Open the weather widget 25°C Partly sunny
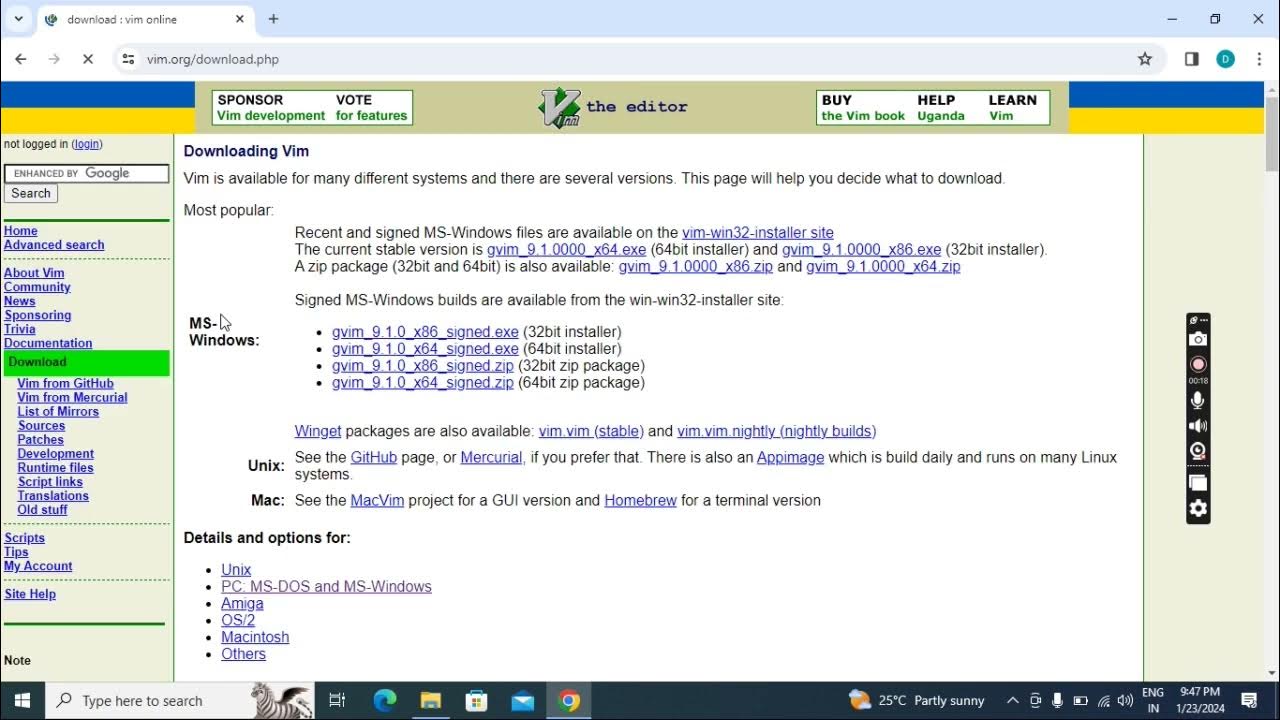This screenshot has width=1280, height=720. [x=917, y=700]
